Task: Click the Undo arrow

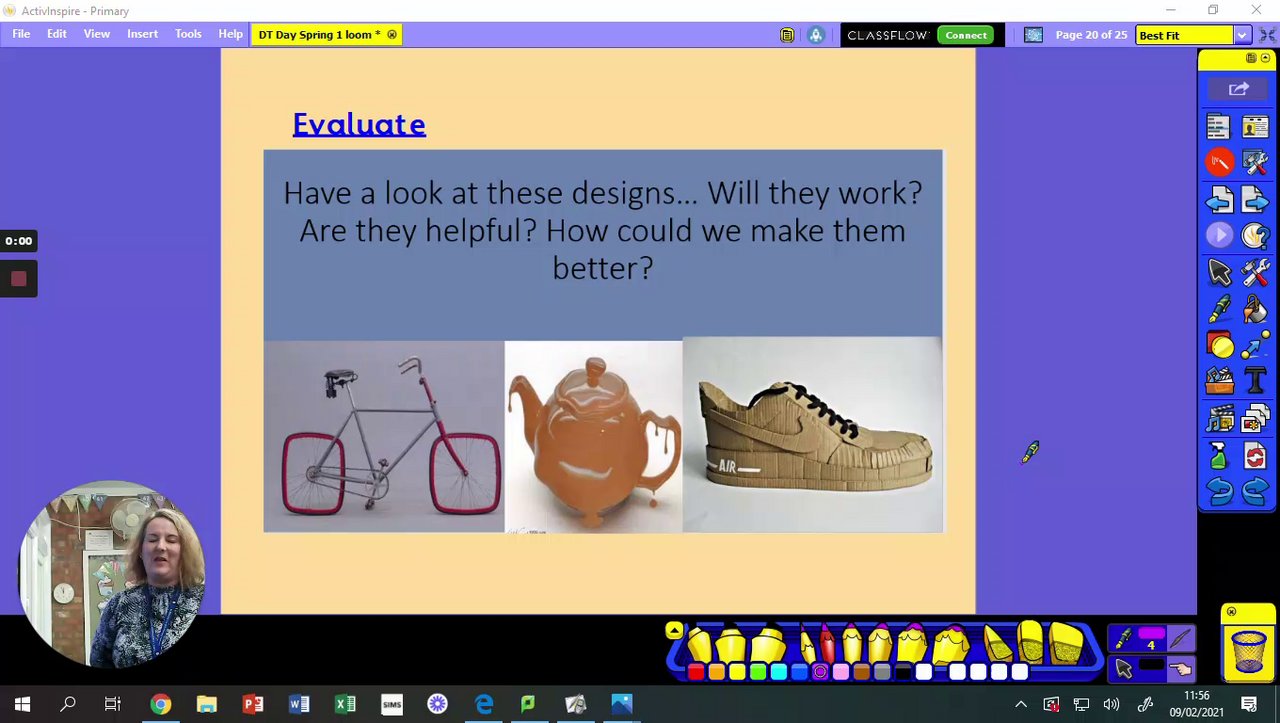Action: [x=1219, y=491]
